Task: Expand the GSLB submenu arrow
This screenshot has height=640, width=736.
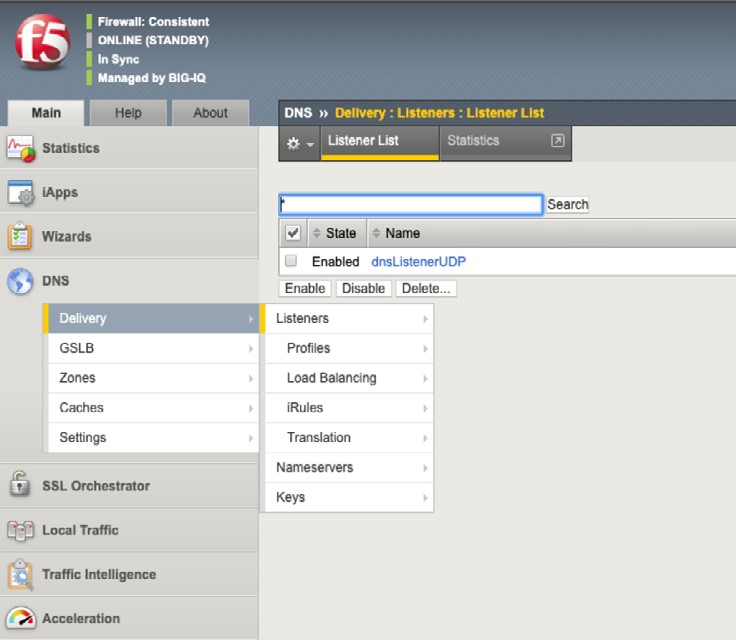Action: (251, 348)
